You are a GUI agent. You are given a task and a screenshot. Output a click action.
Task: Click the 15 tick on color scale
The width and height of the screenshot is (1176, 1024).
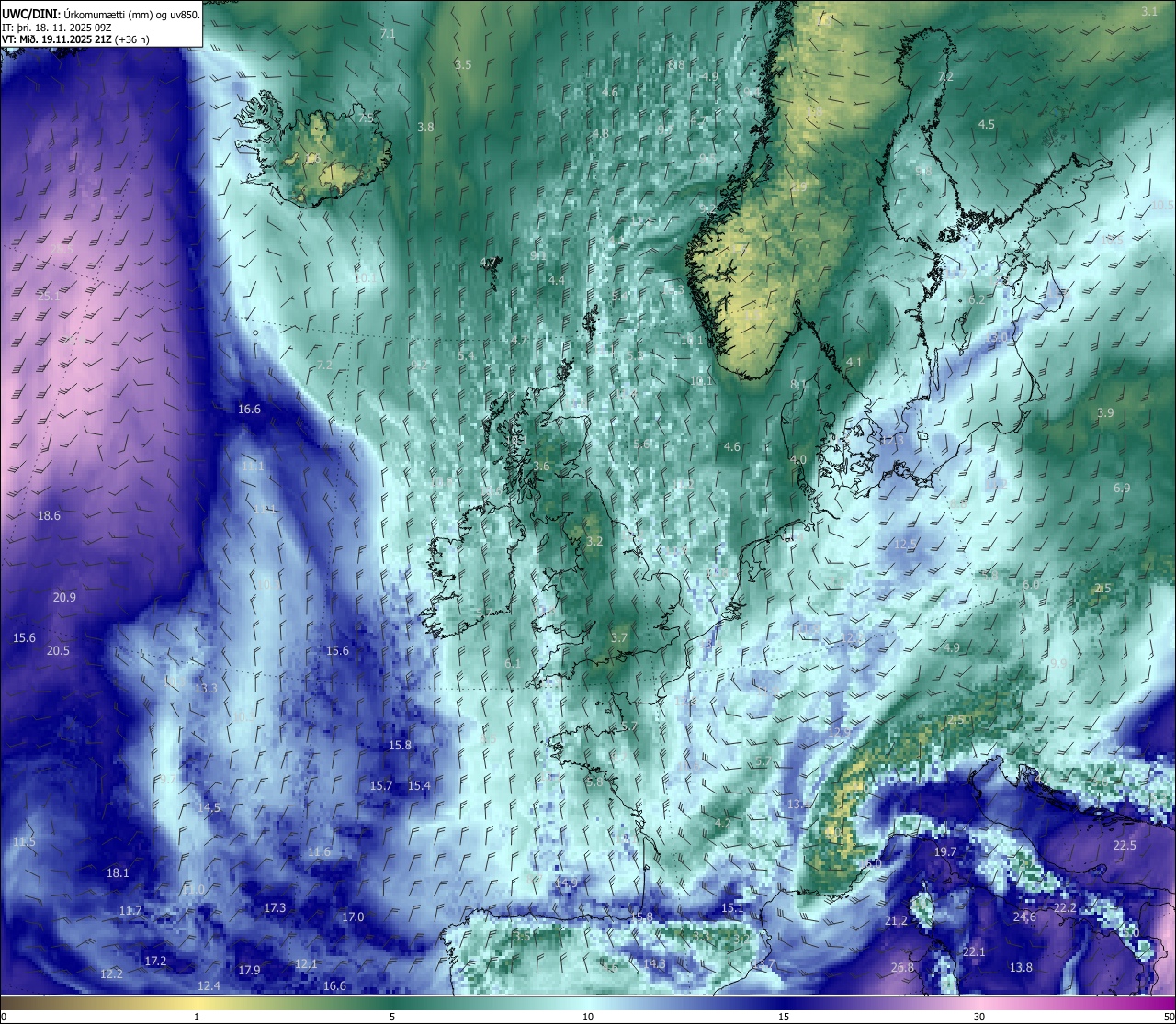click(784, 1017)
